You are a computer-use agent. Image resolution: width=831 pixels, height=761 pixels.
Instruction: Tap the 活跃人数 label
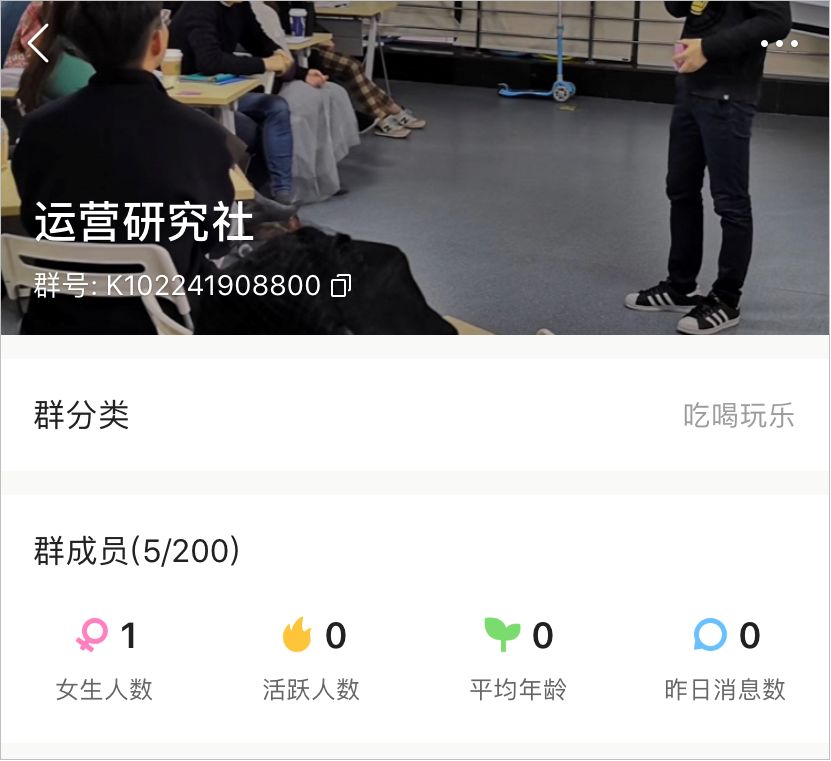pyautogui.click(x=311, y=689)
